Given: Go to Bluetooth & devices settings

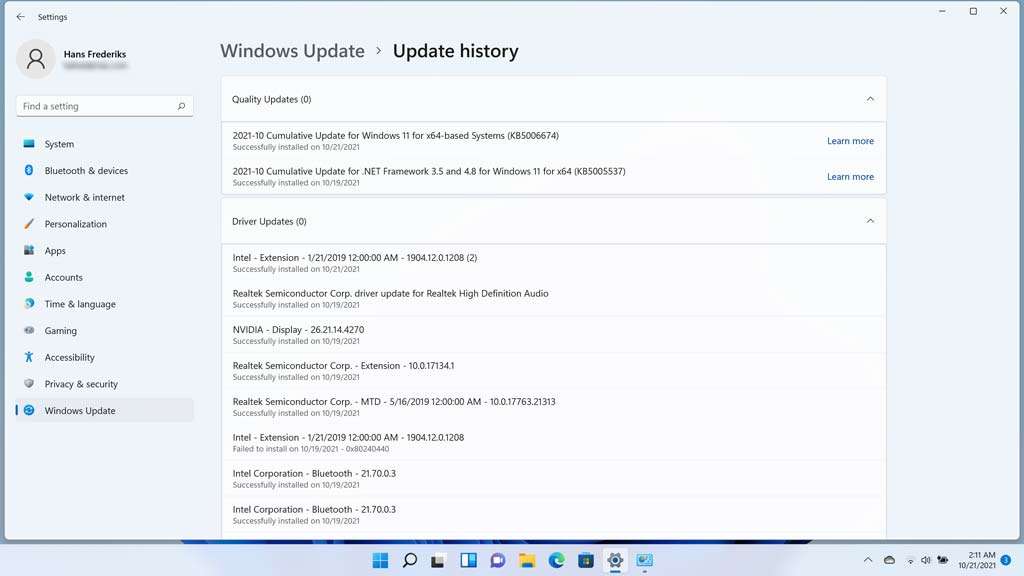Looking at the screenshot, I should 104,170.
